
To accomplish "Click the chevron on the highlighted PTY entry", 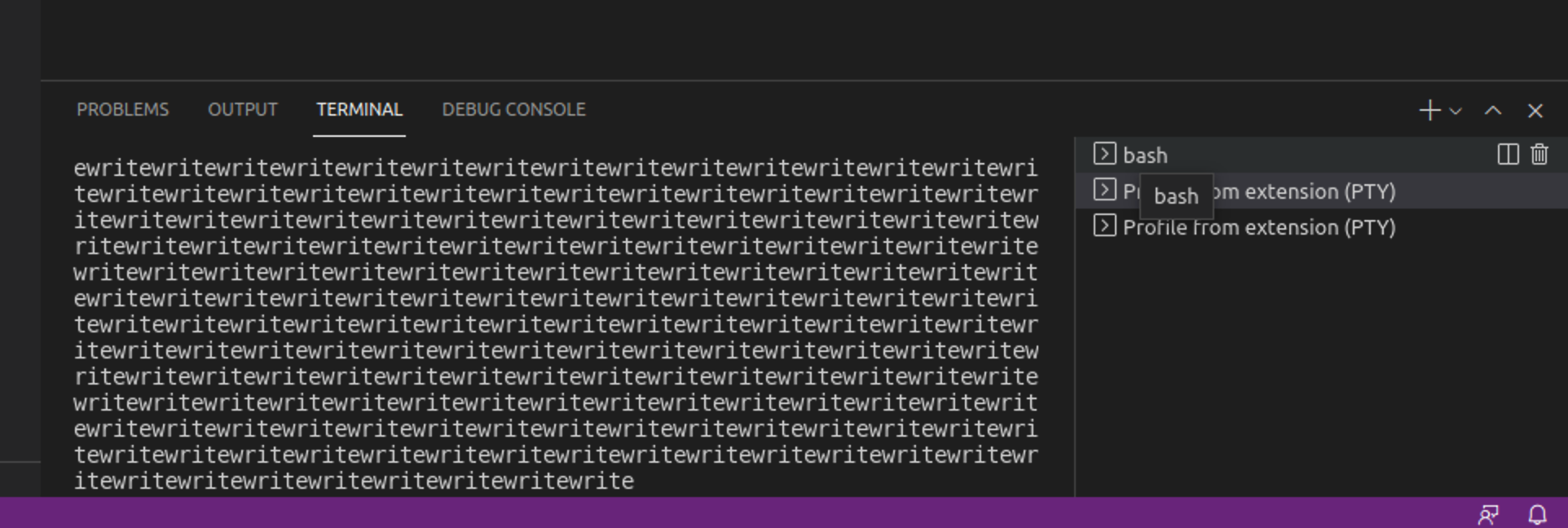I will point(1104,191).
